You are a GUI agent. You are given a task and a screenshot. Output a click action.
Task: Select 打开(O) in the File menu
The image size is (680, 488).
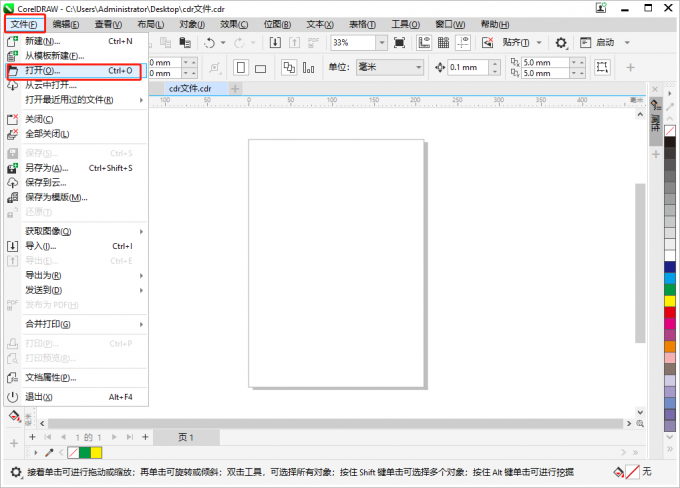pos(76,71)
